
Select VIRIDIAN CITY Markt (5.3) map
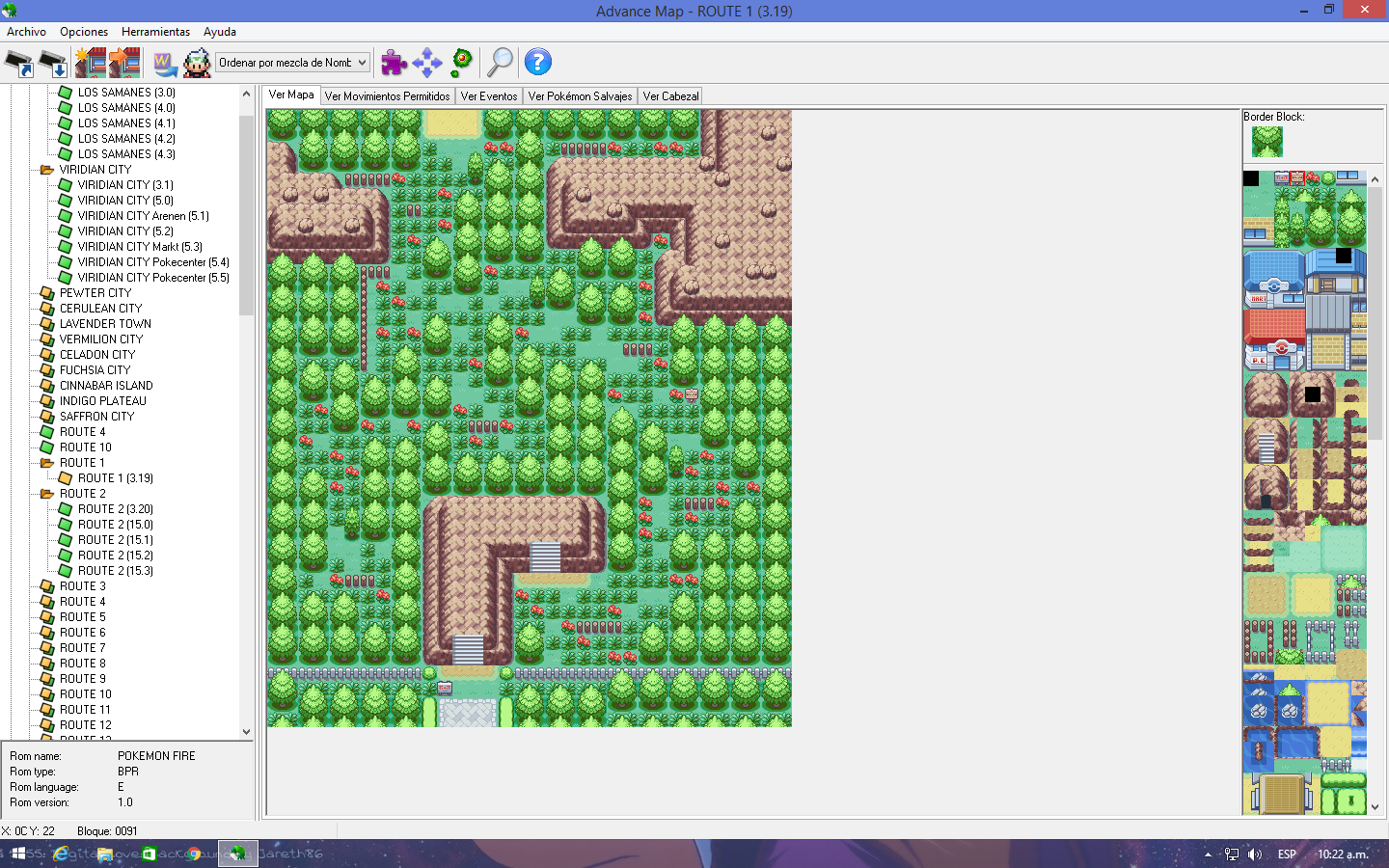[140, 247]
